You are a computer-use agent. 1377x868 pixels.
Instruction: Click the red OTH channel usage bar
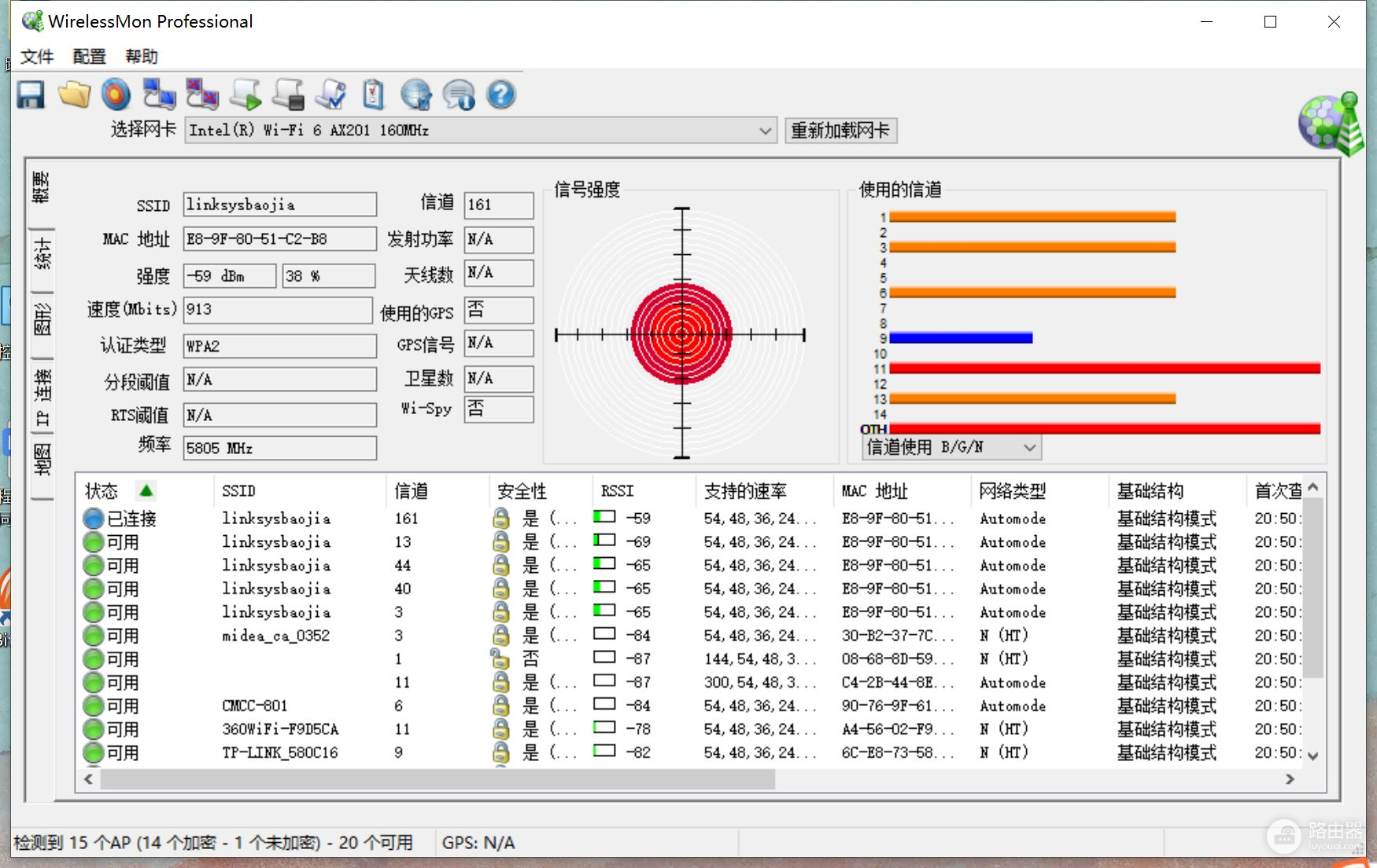(x=1105, y=429)
